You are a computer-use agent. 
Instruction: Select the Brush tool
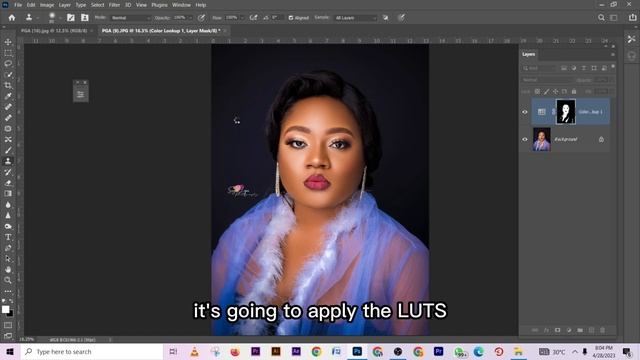8,150
